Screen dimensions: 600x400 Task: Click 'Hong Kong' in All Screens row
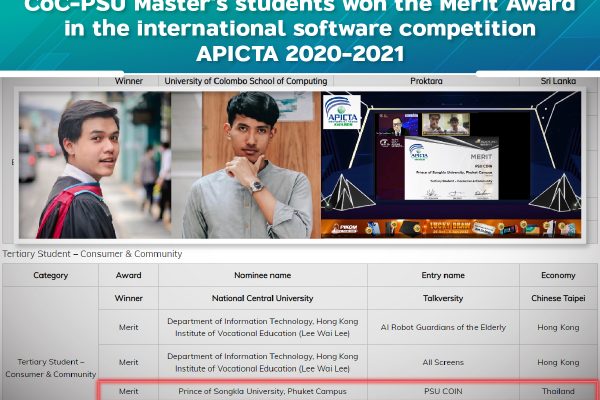[558, 362]
